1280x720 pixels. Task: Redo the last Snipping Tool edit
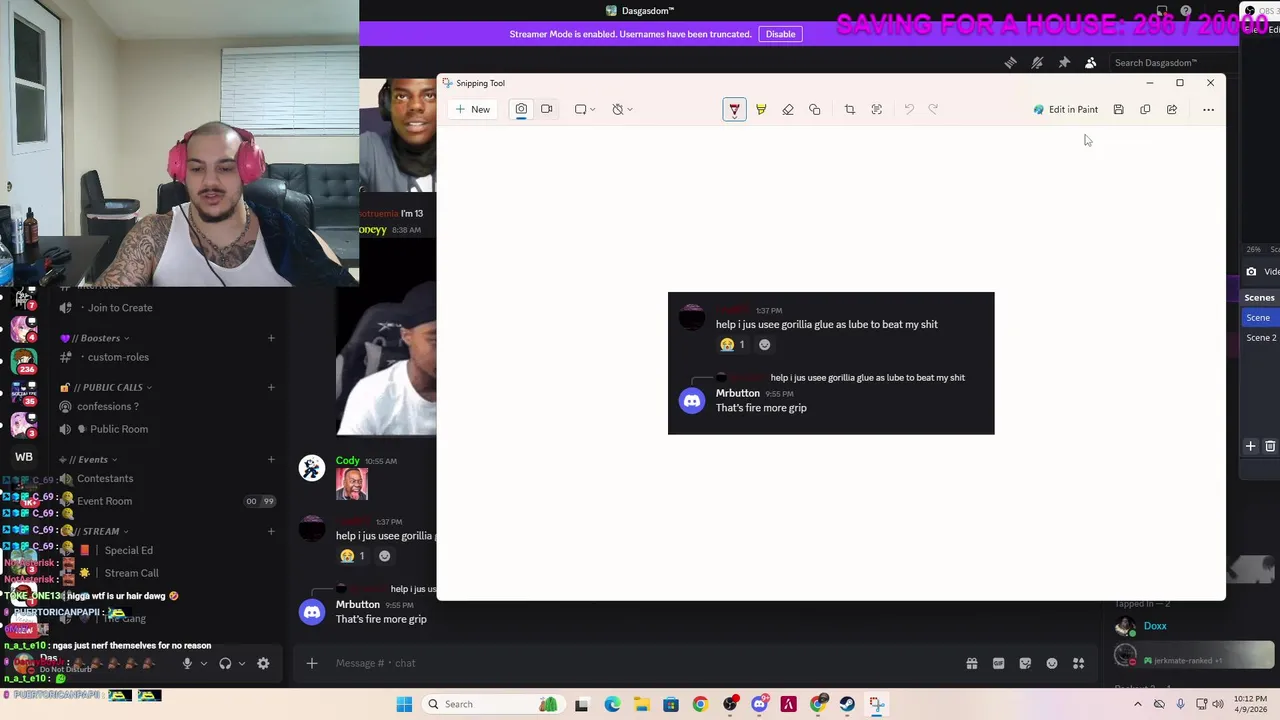coord(933,109)
